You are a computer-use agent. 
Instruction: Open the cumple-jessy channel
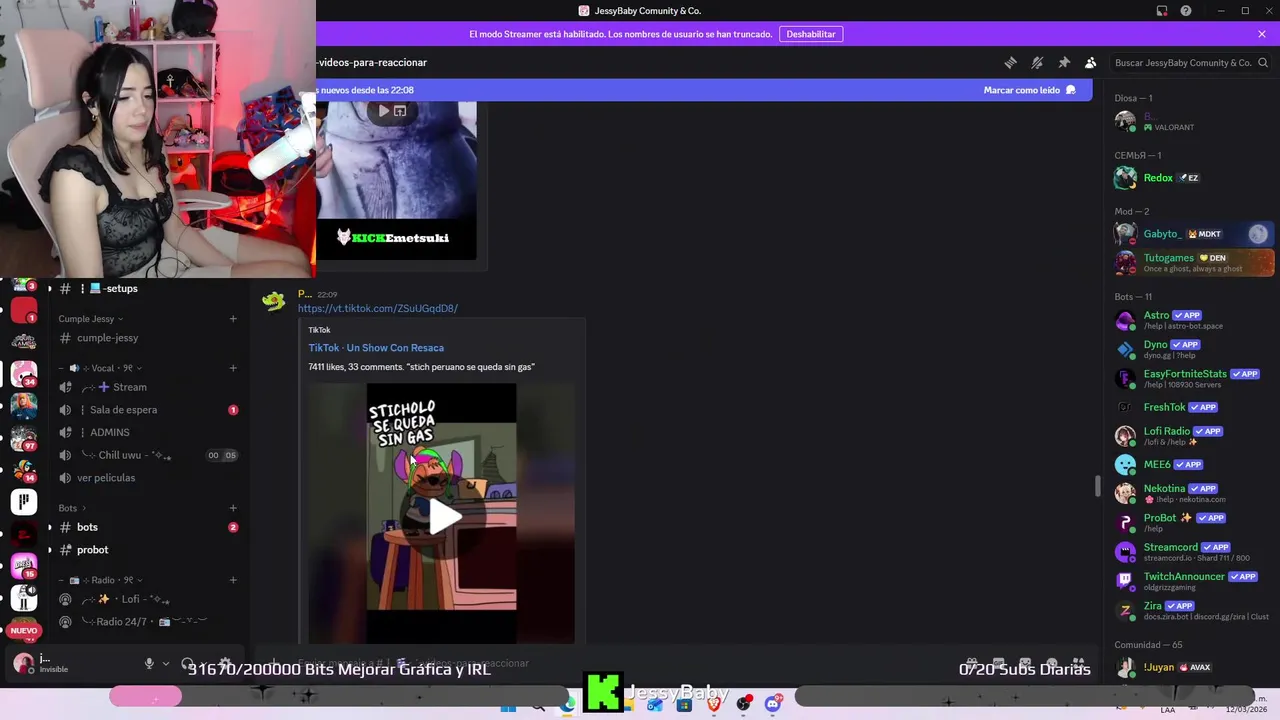tap(146, 338)
